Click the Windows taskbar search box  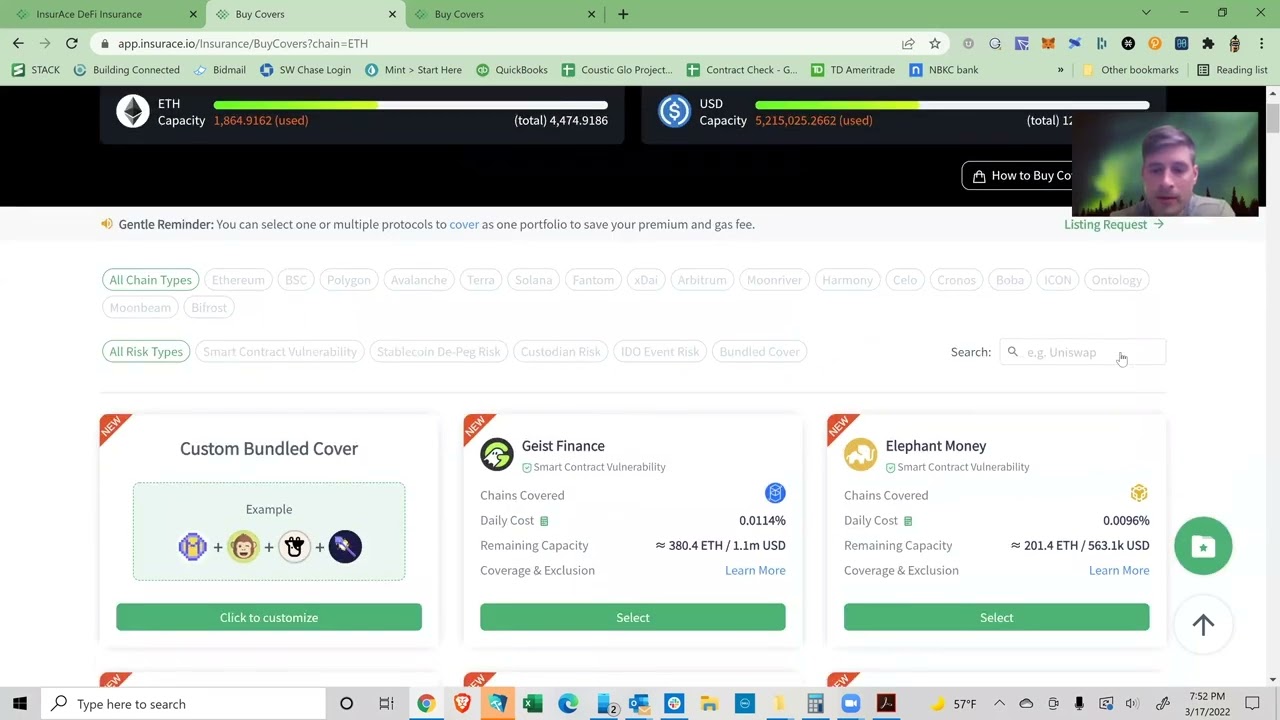(x=184, y=704)
